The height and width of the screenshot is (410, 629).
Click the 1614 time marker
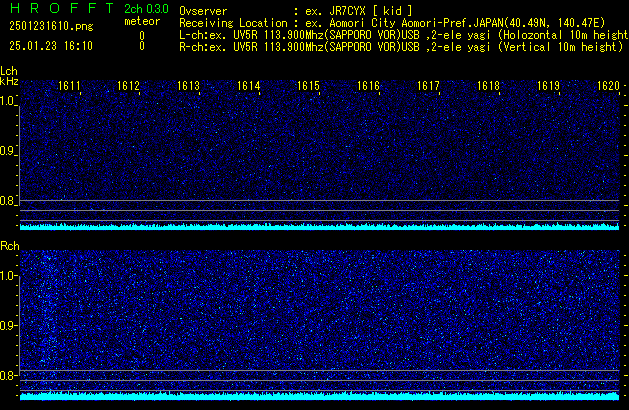[249, 86]
